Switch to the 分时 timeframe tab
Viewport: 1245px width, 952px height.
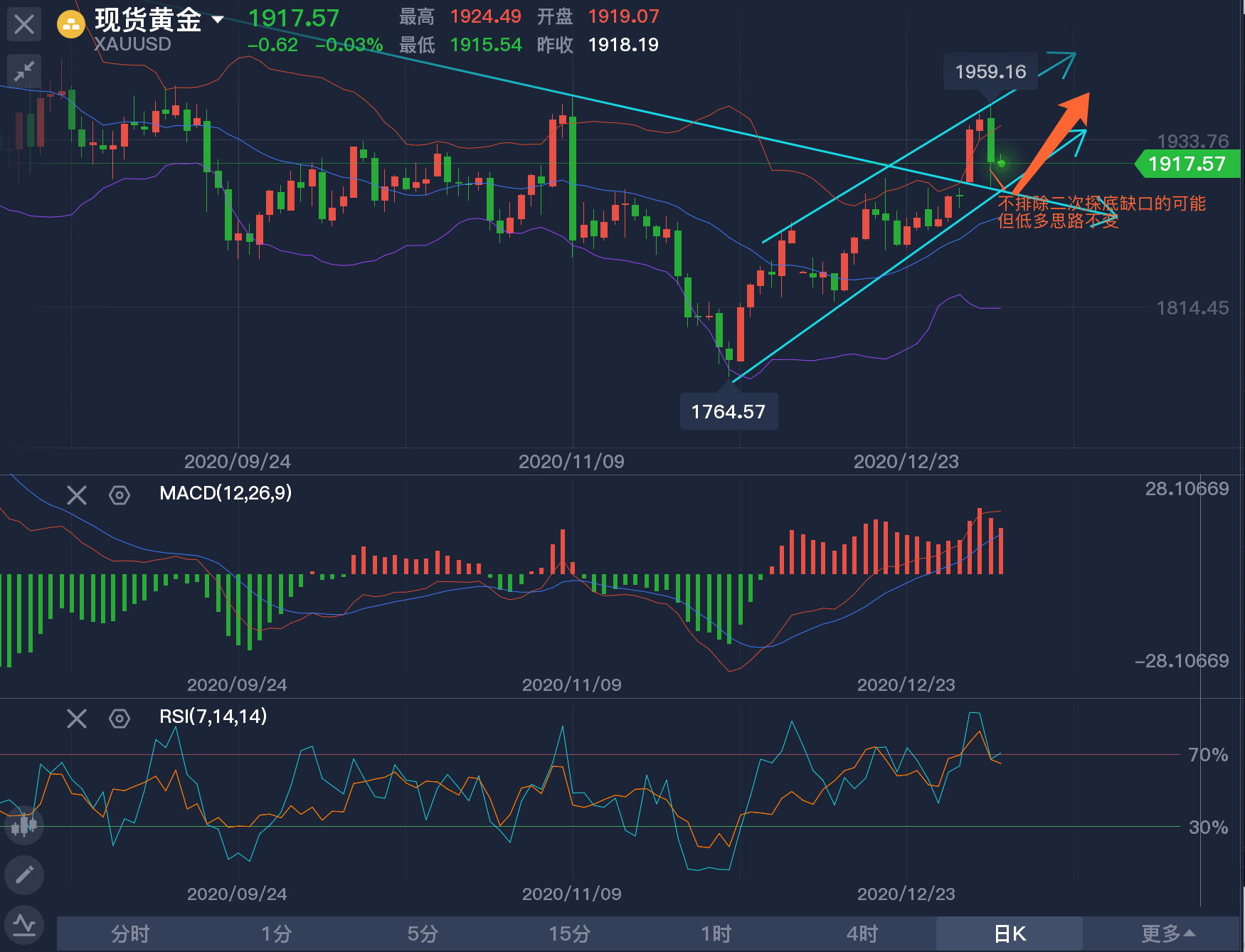pyautogui.click(x=130, y=934)
